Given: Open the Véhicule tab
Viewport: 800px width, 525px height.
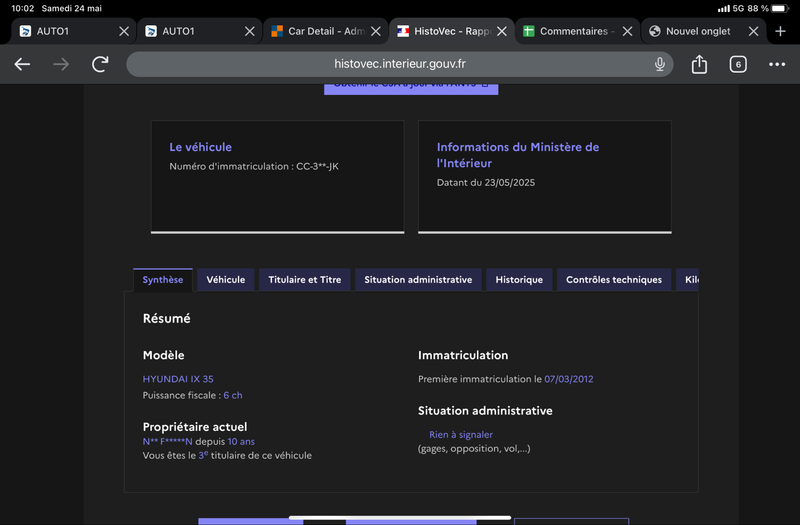Looking at the screenshot, I should pyautogui.click(x=226, y=280).
